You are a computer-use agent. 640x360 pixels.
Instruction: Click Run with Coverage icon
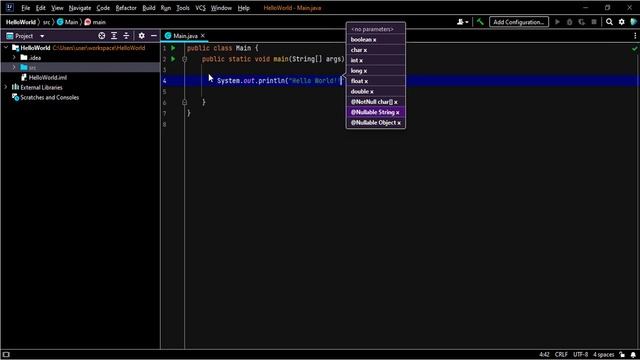pyautogui.click(x=582, y=22)
